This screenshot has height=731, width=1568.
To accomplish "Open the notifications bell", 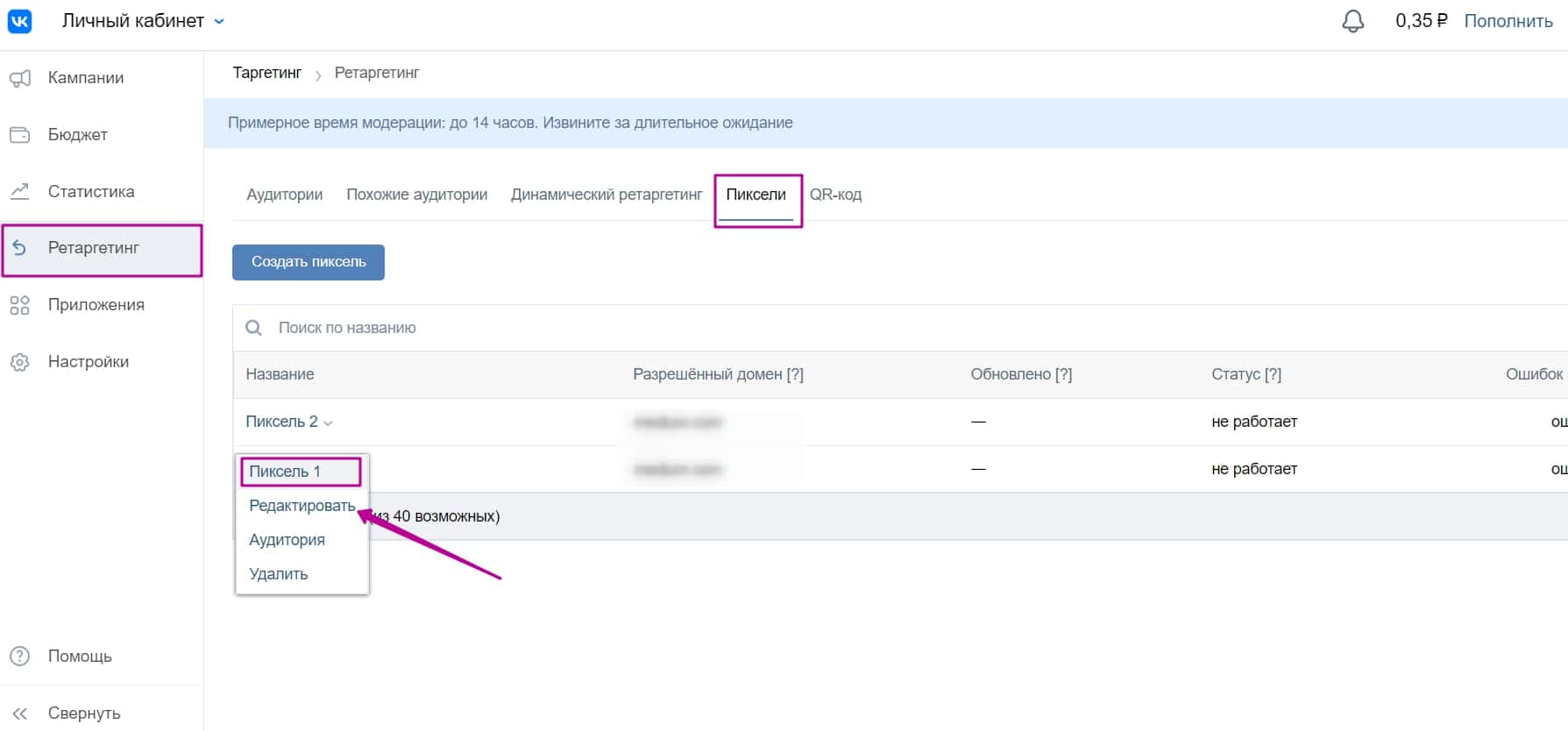I will point(1353,21).
